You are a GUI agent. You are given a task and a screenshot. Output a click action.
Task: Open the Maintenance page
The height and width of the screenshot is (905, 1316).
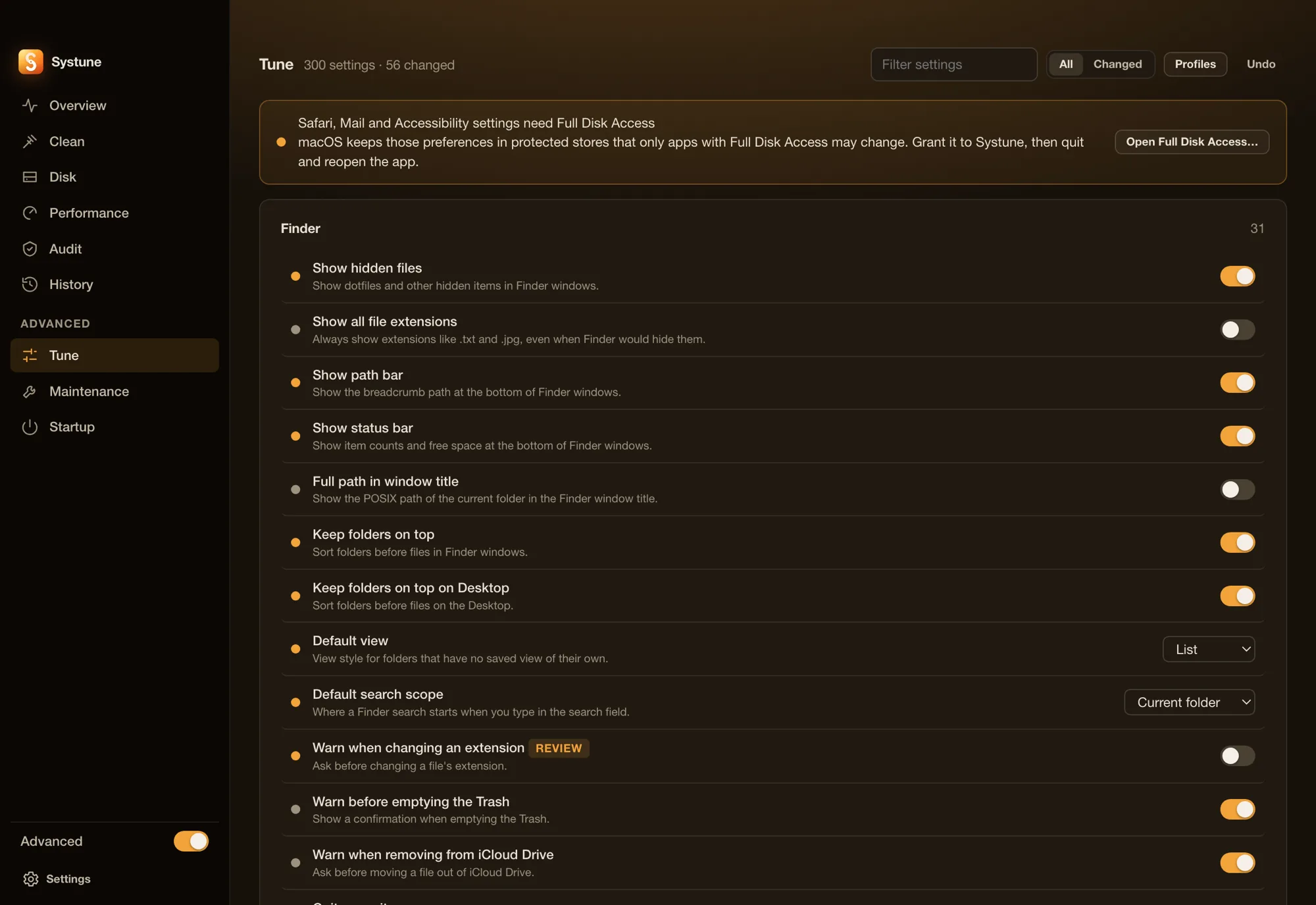[114, 392]
